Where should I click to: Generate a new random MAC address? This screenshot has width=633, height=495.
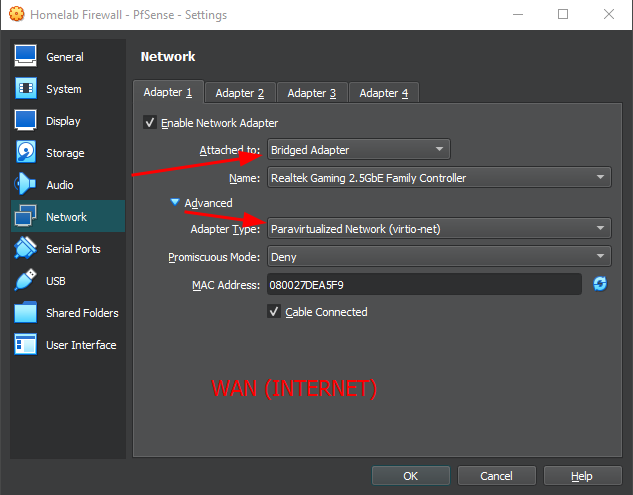[x=600, y=284]
